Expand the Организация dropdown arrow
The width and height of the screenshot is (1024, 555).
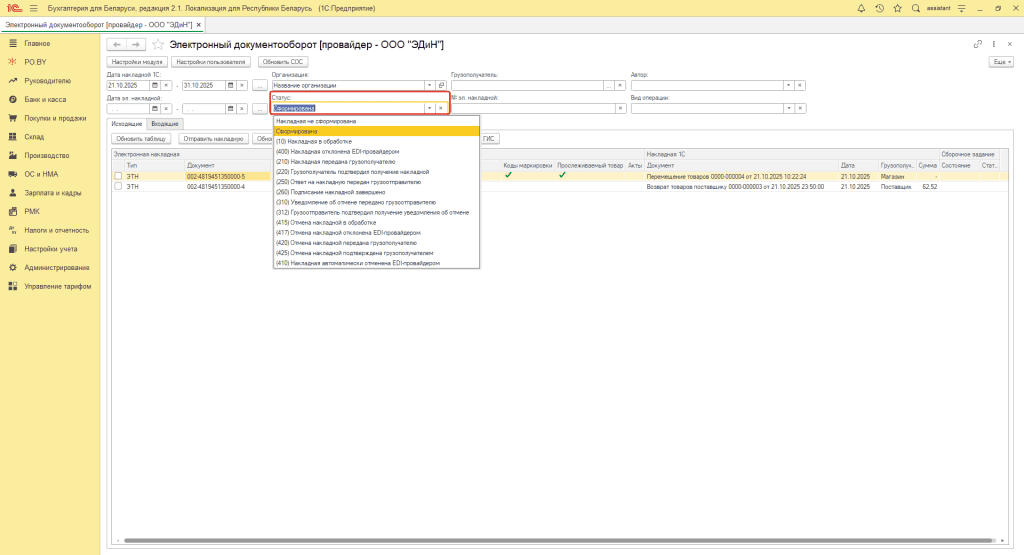(429, 85)
